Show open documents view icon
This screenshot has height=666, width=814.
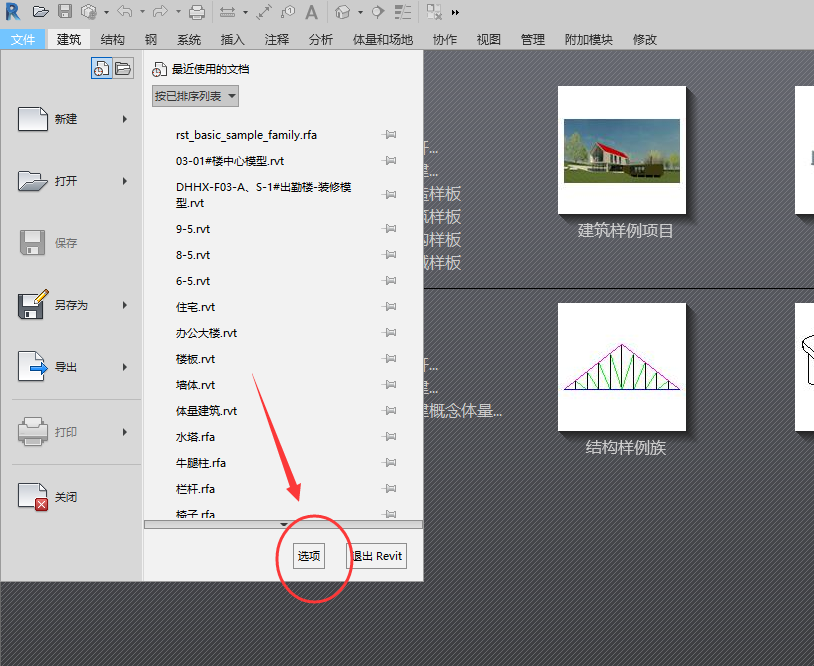[122, 68]
